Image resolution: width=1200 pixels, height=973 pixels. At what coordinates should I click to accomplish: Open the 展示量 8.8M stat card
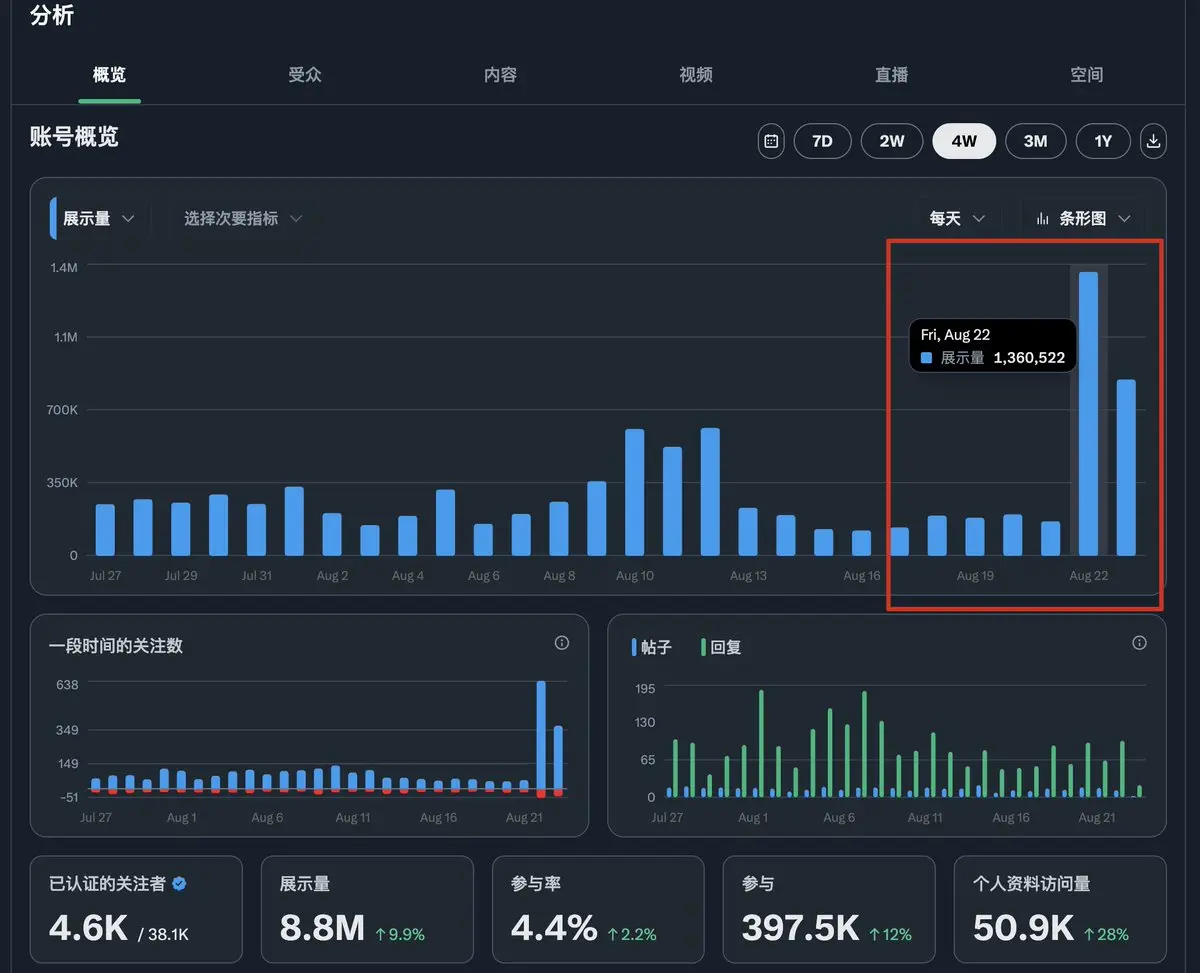pos(367,909)
